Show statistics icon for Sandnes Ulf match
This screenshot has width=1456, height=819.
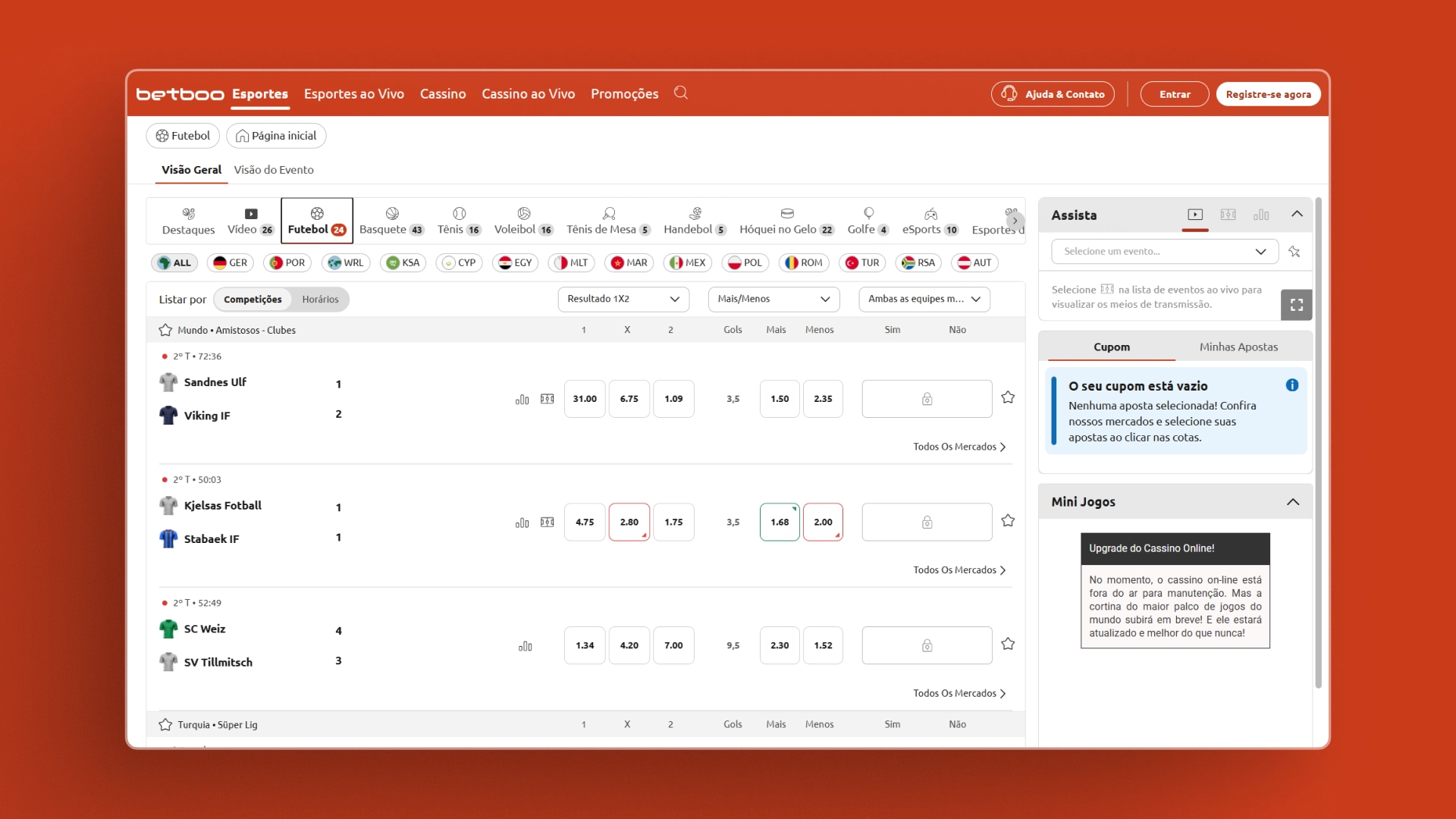[522, 399]
